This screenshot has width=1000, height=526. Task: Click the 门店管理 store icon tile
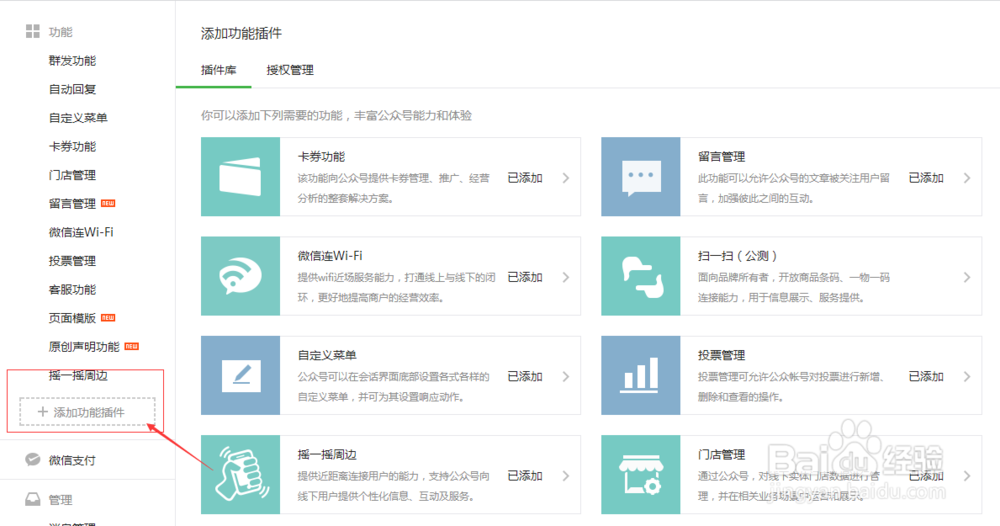click(x=641, y=475)
